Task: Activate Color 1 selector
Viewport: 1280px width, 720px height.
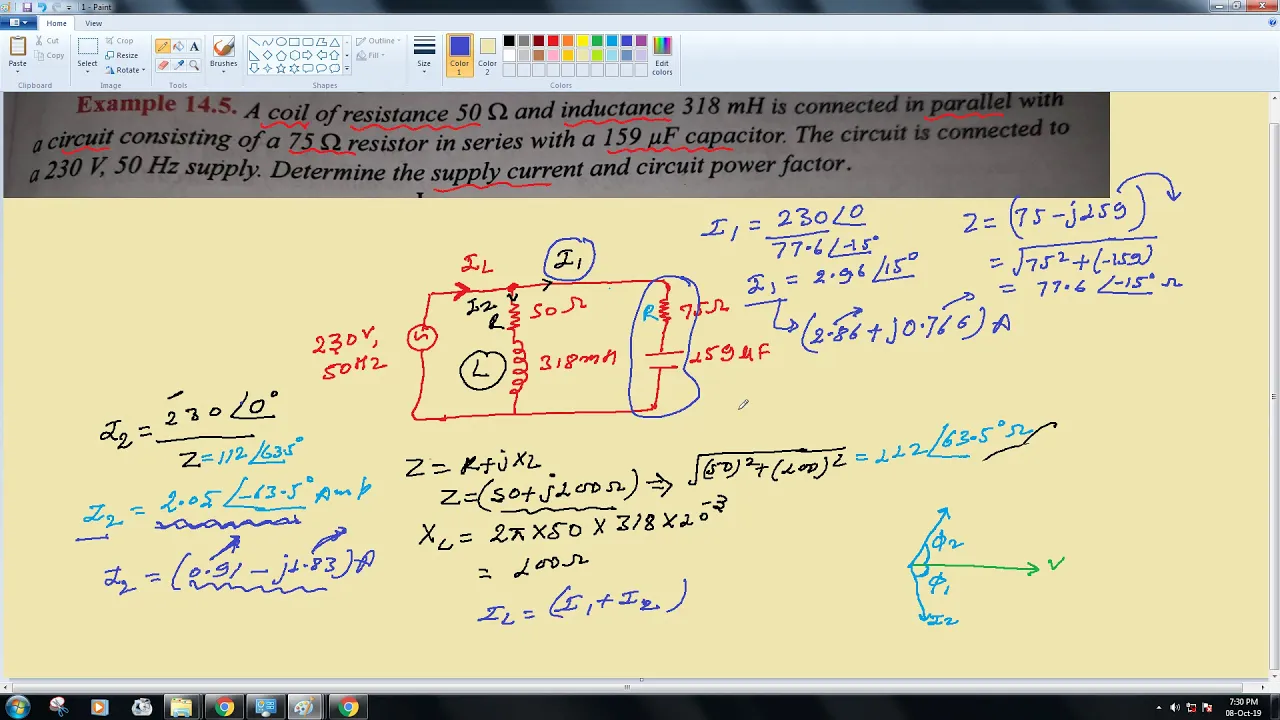Action: 459,56
